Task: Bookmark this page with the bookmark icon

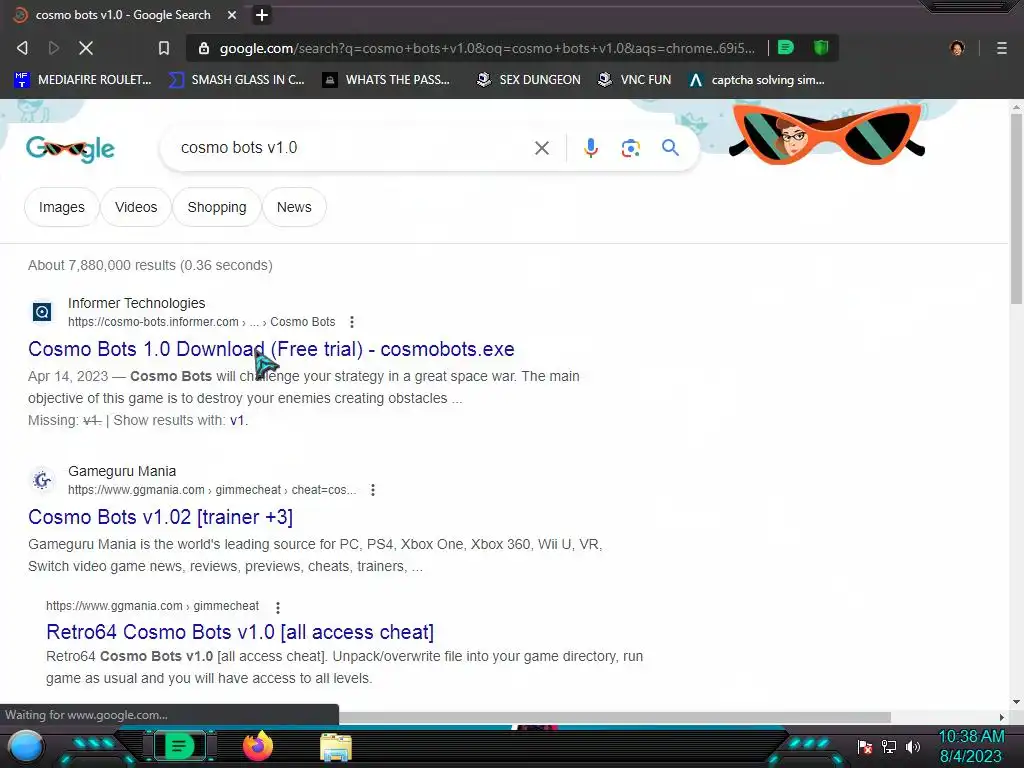Action: coord(164,48)
